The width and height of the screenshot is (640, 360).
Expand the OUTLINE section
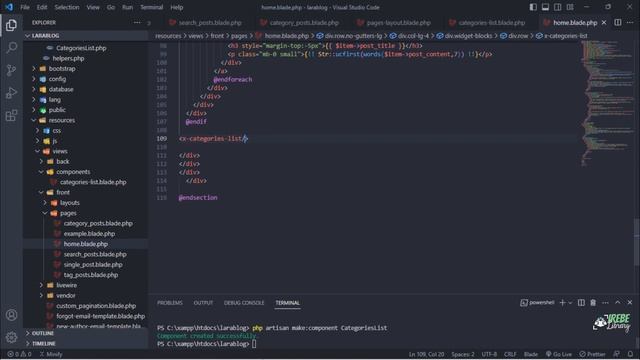[x=86, y=333]
